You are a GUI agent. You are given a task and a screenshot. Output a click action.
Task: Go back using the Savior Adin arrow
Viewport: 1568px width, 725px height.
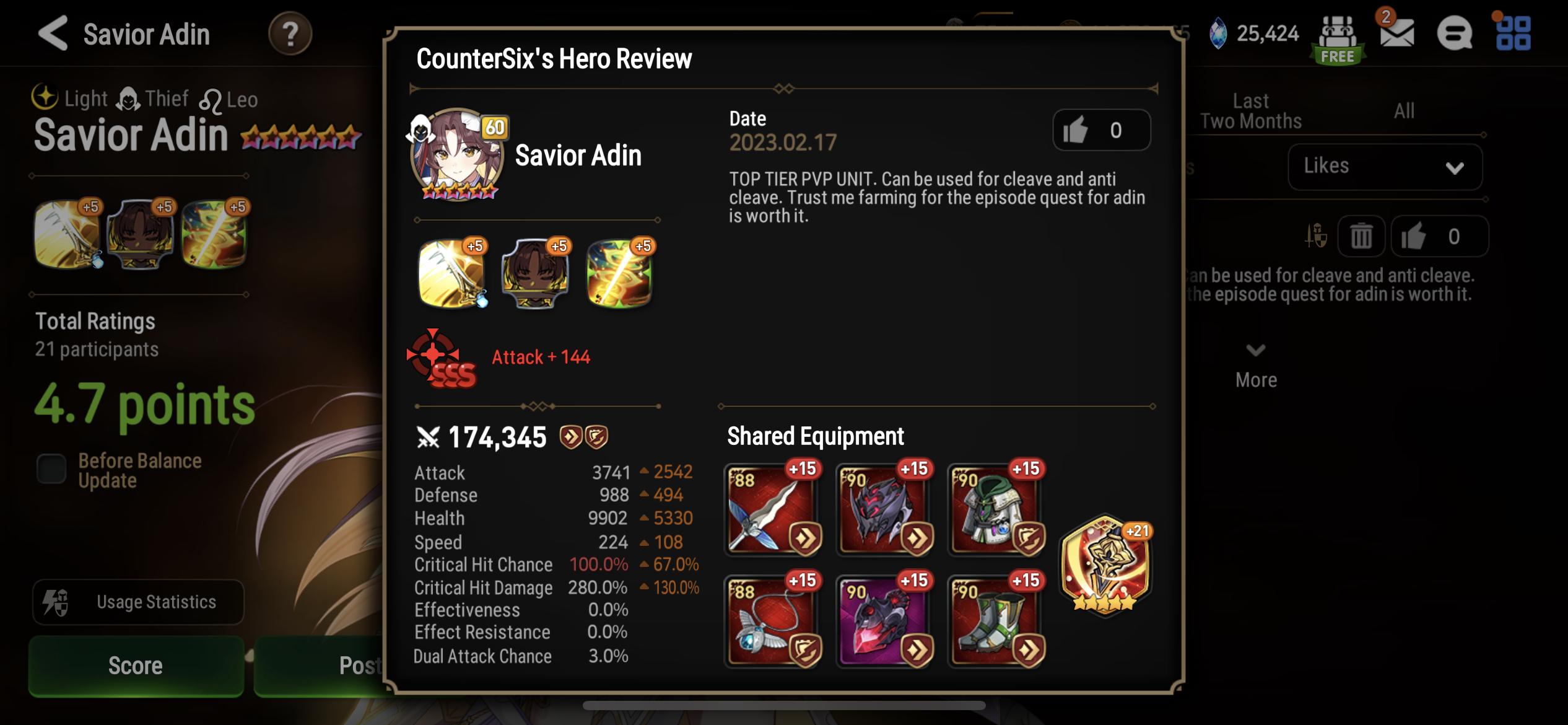(x=53, y=33)
